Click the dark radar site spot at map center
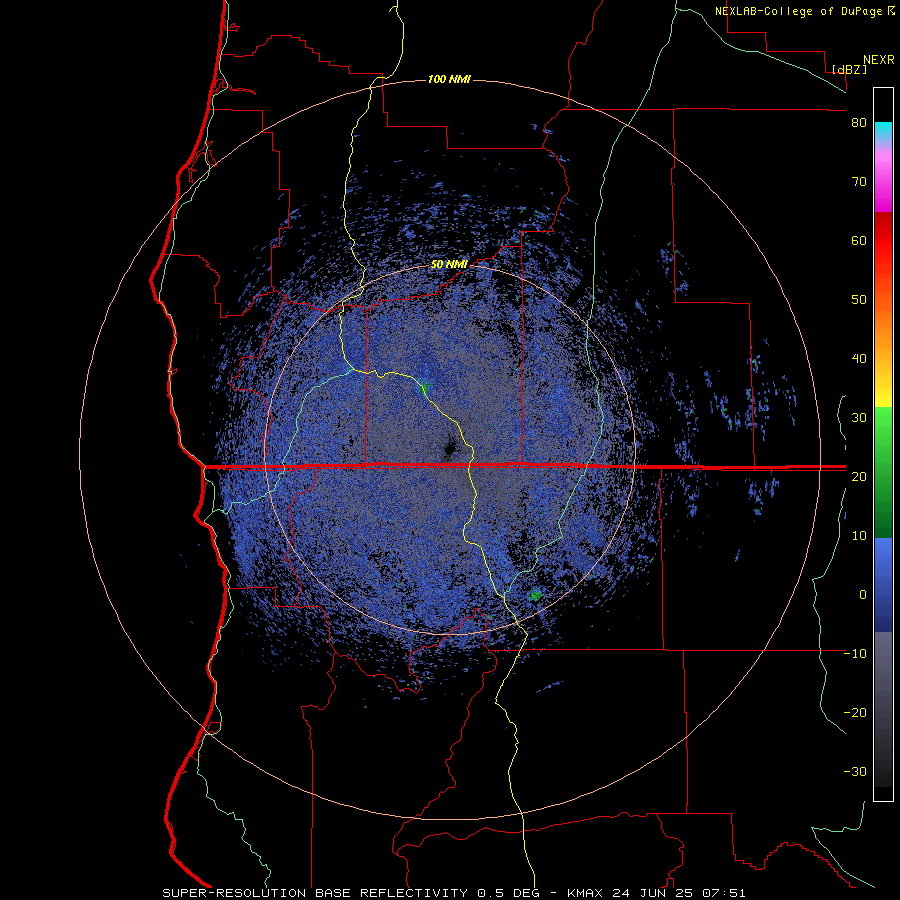The width and height of the screenshot is (900, 900). coord(450,447)
